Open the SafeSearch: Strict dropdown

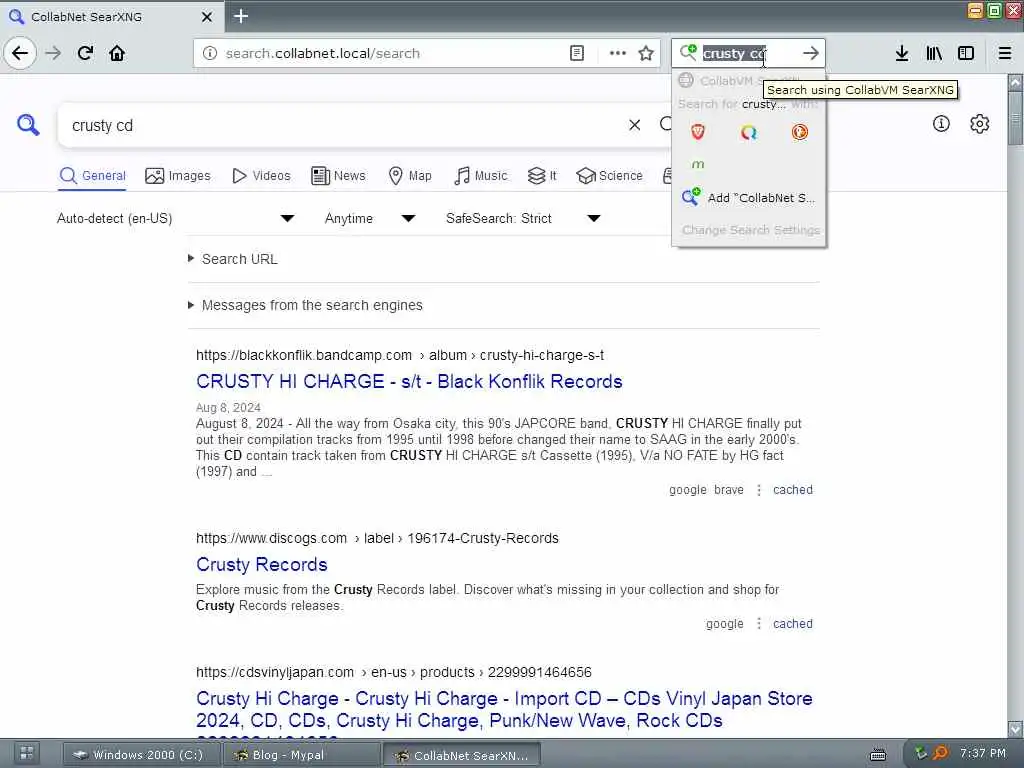[523, 218]
